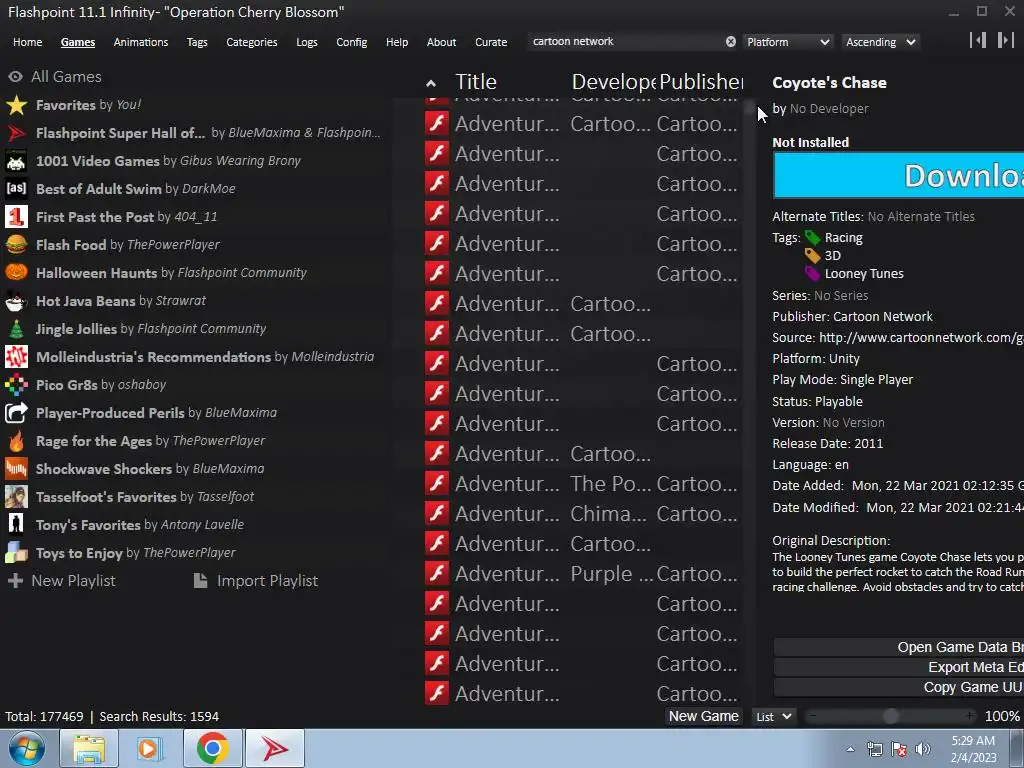This screenshot has width=1024, height=768.
Task: Show hidden tray icons arrow
Action: pyautogui.click(x=850, y=749)
